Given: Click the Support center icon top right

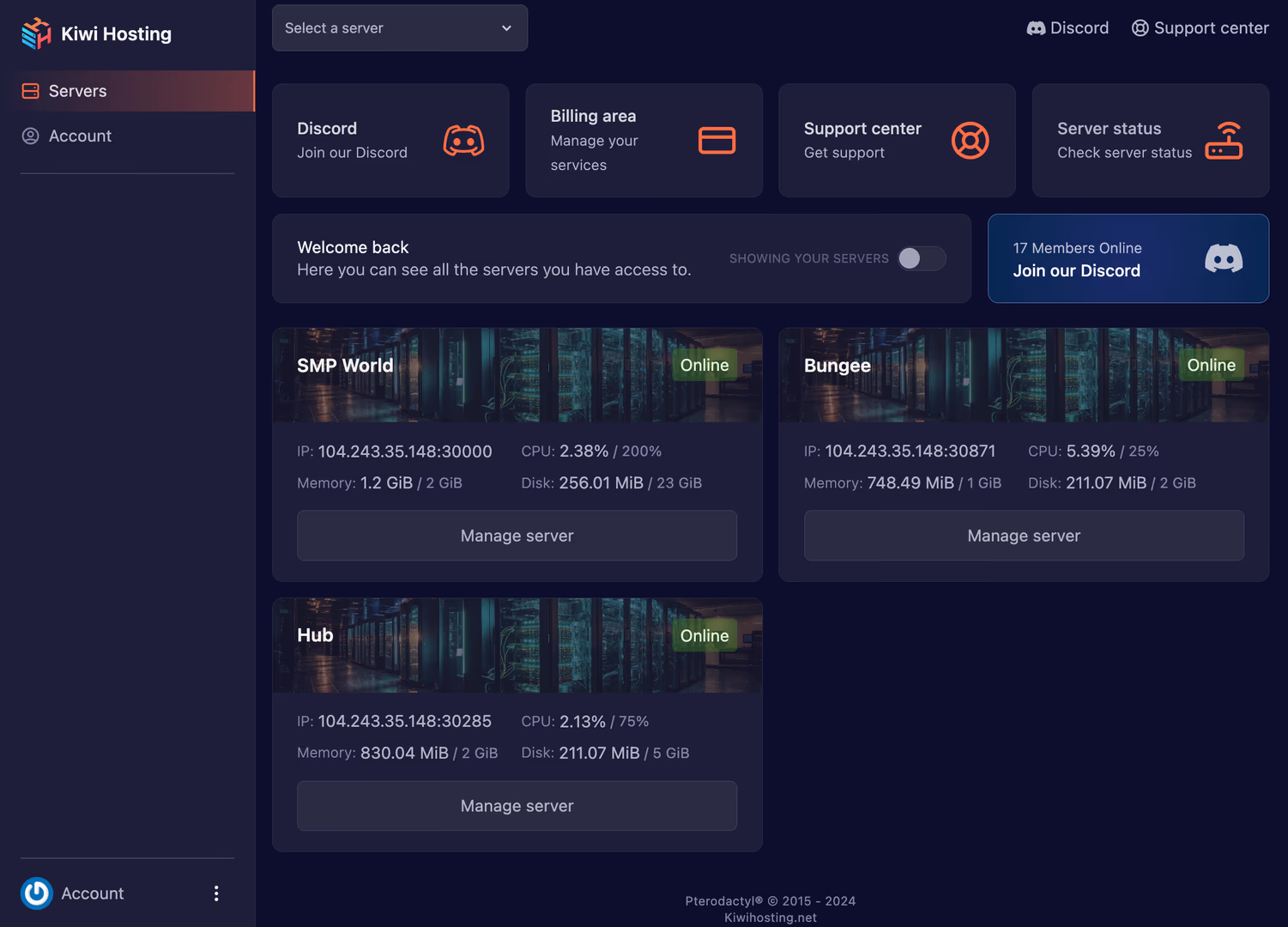Looking at the screenshot, I should [1140, 27].
